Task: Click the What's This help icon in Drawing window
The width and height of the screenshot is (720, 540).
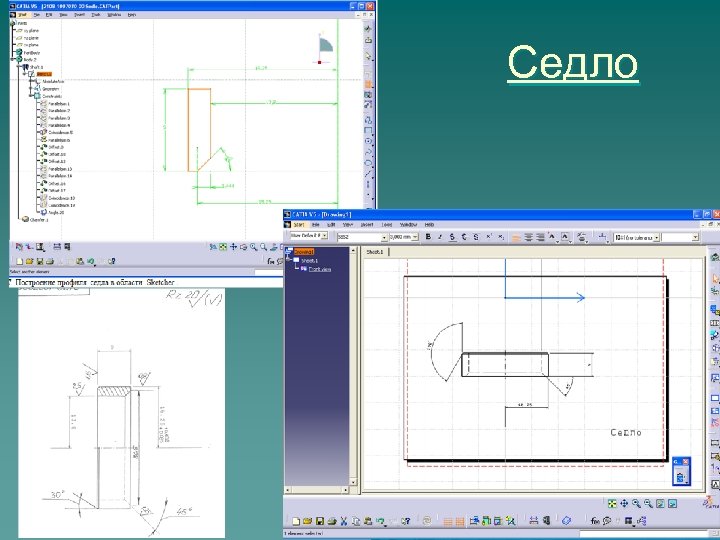Action: pos(405,521)
